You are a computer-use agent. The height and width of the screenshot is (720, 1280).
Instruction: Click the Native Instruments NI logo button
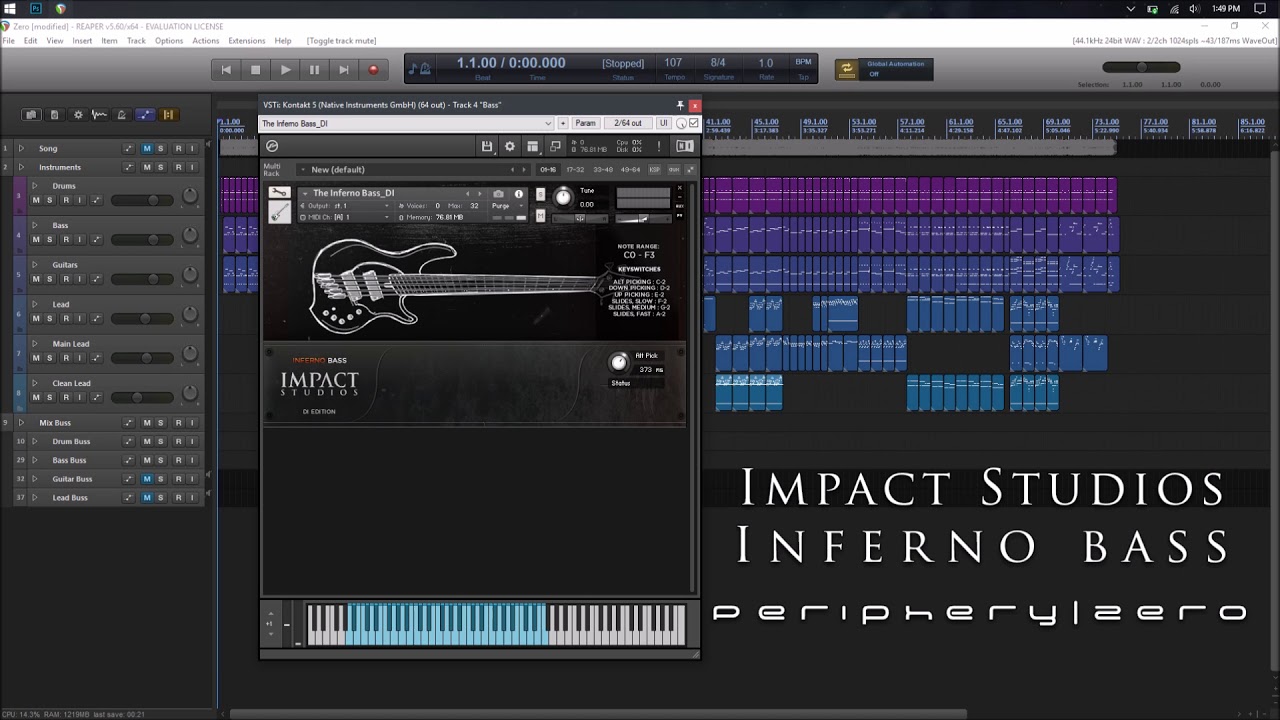pos(685,146)
